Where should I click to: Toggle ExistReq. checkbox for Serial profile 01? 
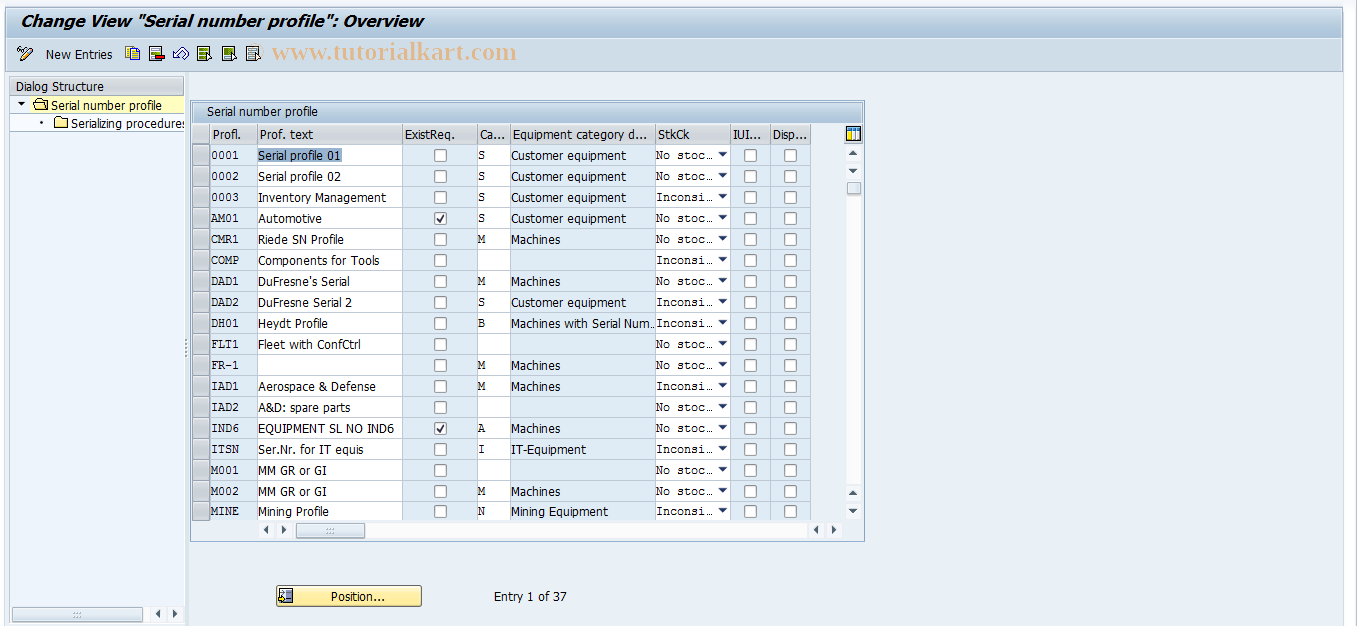(x=440, y=155)
